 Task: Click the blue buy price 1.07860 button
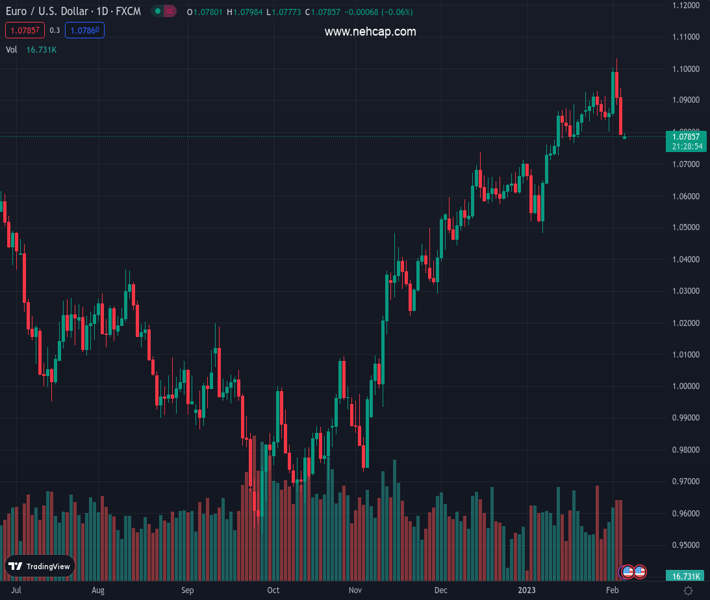84,31
